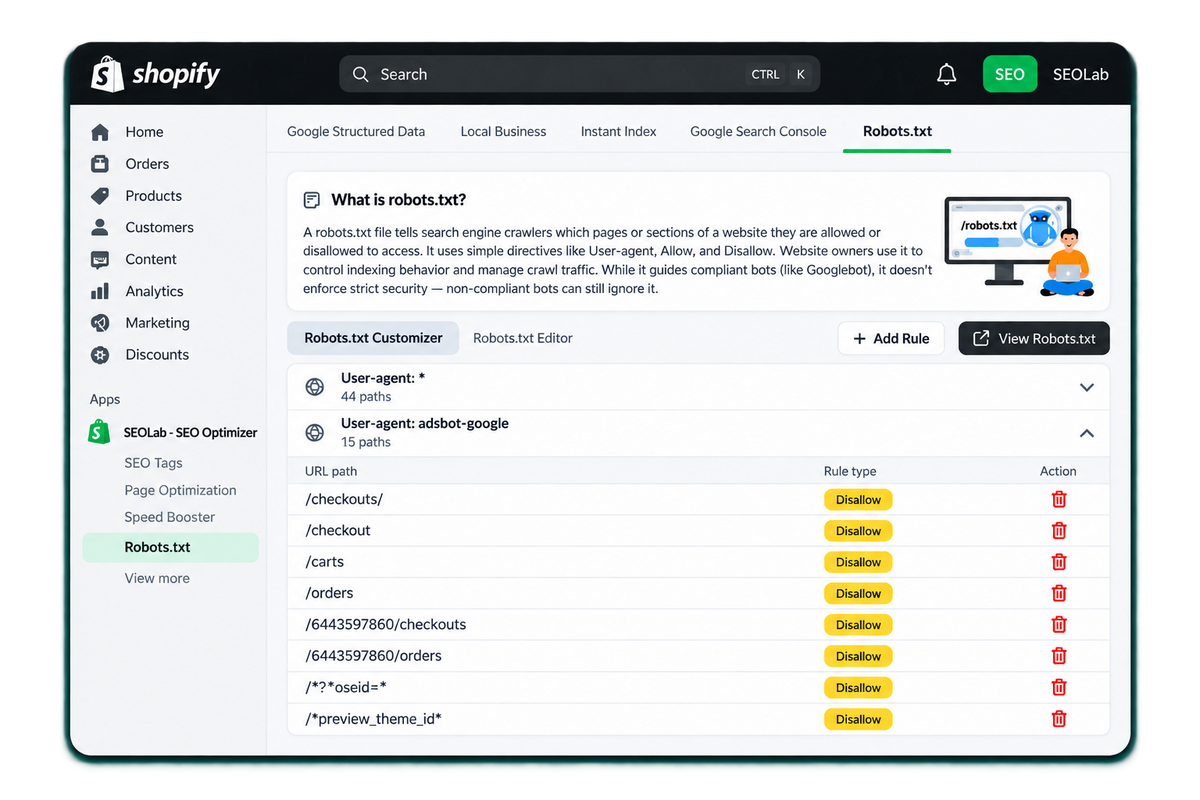
Task: Open Google Search Console tab
Action: pos(758,131)
